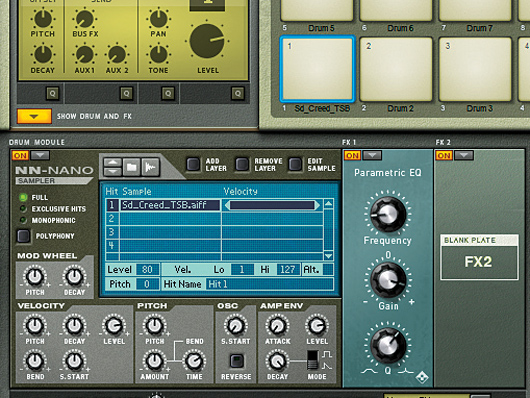Image resolution: width=530 pixels, height=398 pixels.
Task: Collapse Show Drum and FX section
Action: tap(34, 116)
